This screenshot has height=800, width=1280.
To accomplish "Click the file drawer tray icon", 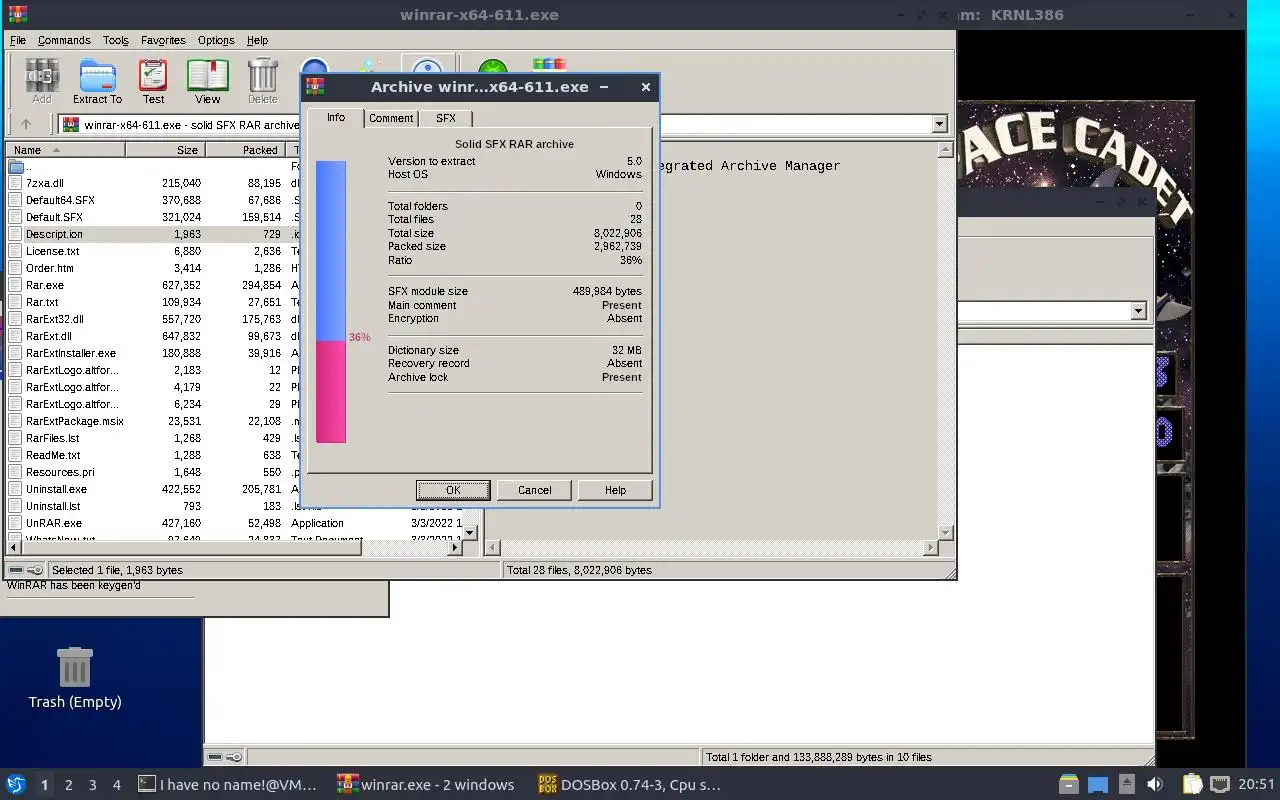I will 1069,785.
